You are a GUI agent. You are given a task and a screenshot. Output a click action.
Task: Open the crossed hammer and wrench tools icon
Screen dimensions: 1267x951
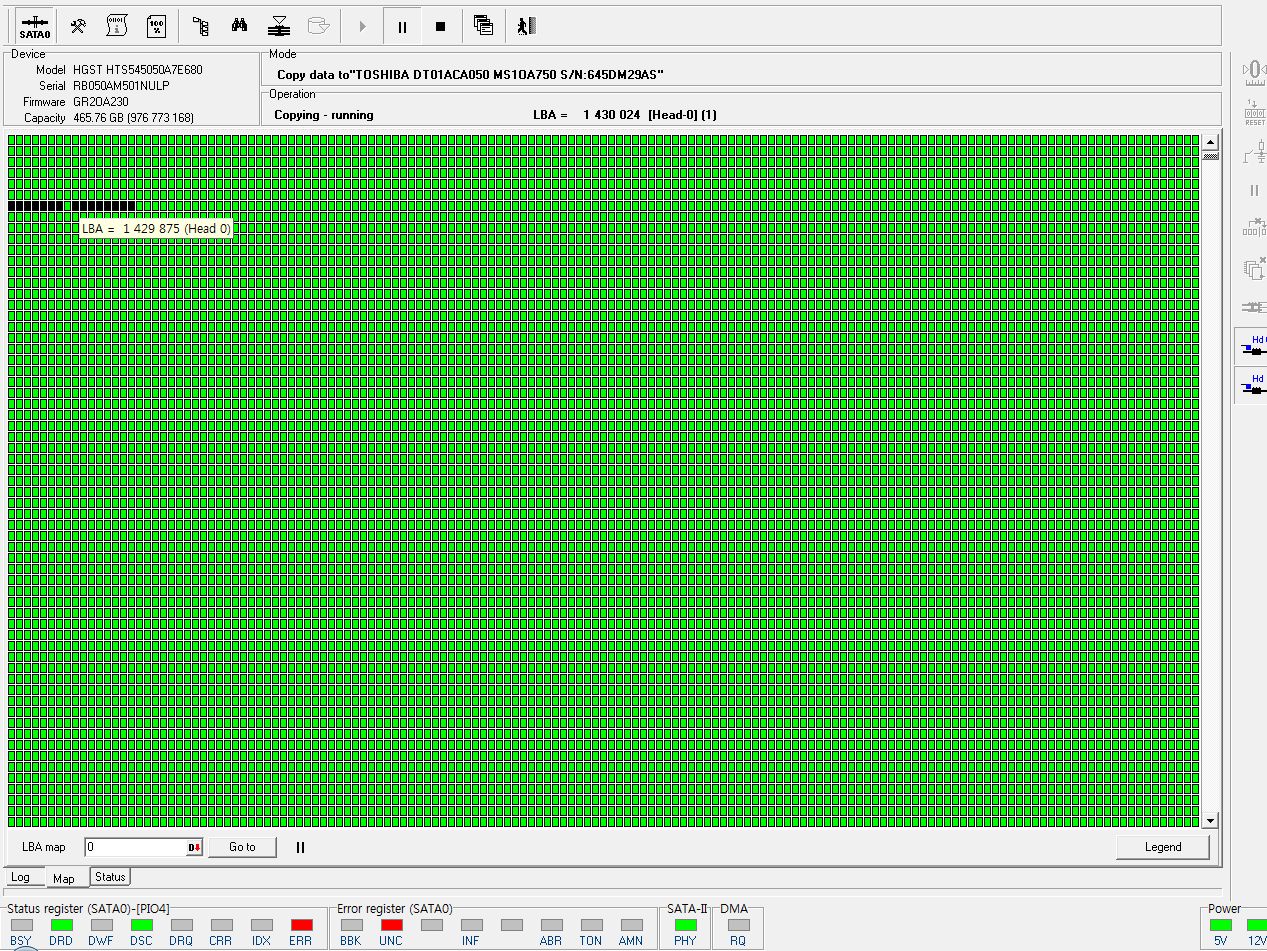[77, 26]
